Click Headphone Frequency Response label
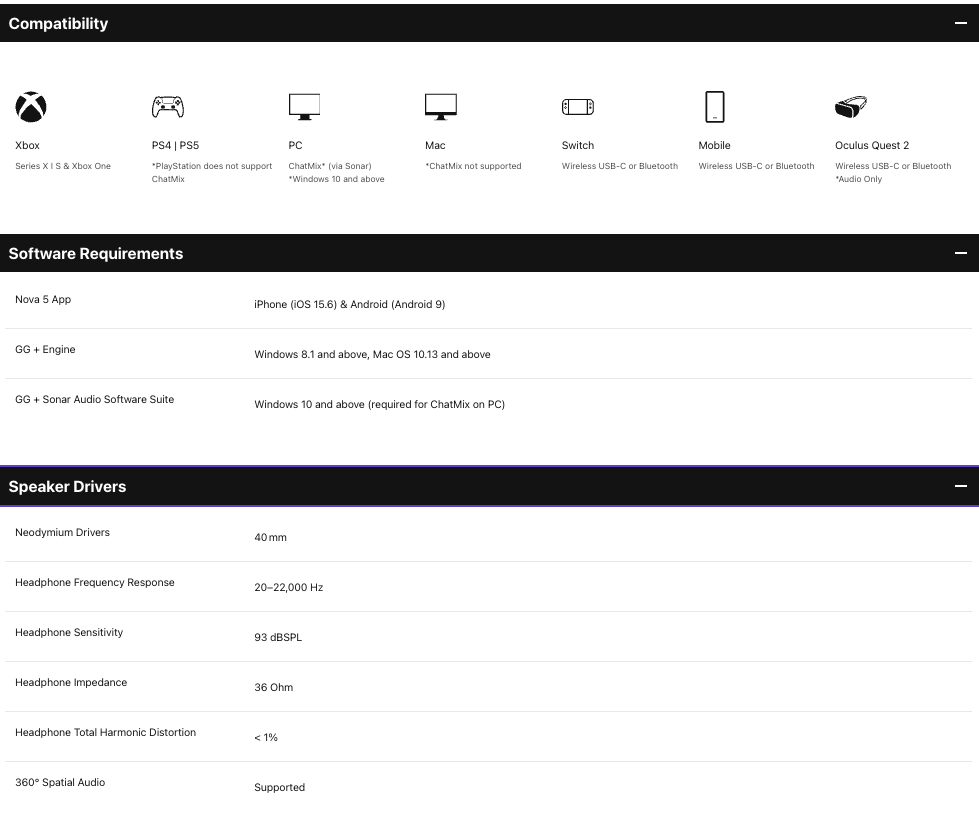Screen dimensions: 979x814 point(95,582)
